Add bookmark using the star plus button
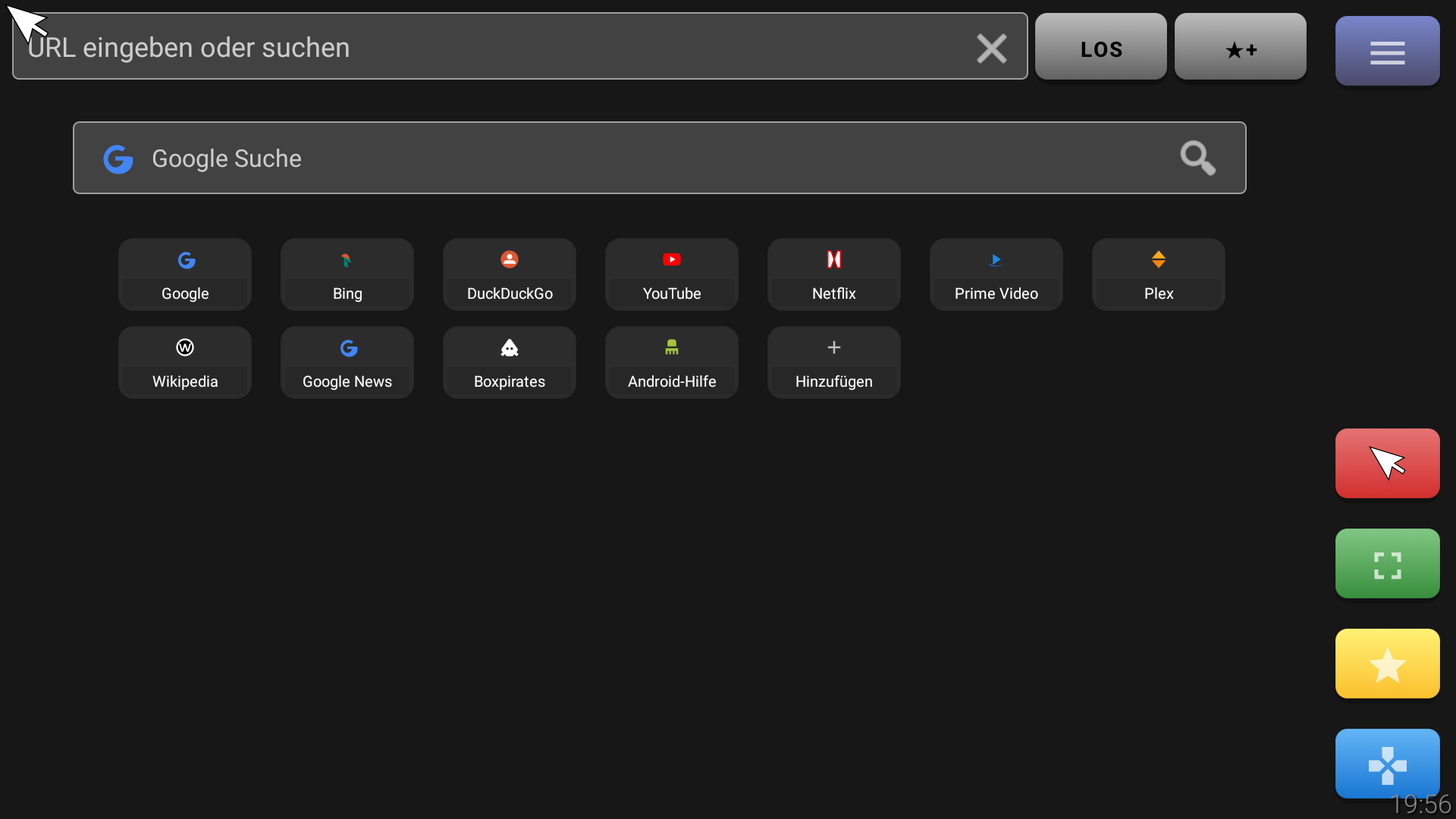Screen dimensions: 1456x819 1240,47
